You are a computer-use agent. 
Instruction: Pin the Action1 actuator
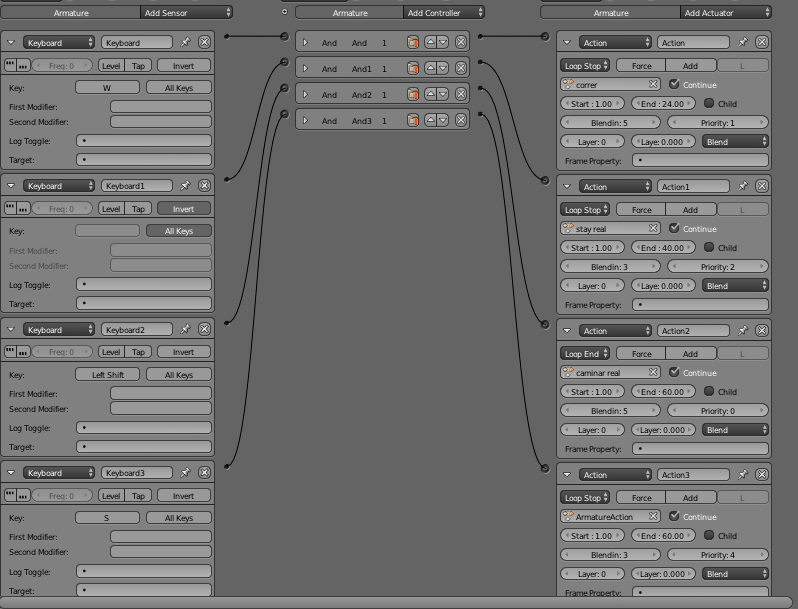pyautogui.click(x=743, y=186)
